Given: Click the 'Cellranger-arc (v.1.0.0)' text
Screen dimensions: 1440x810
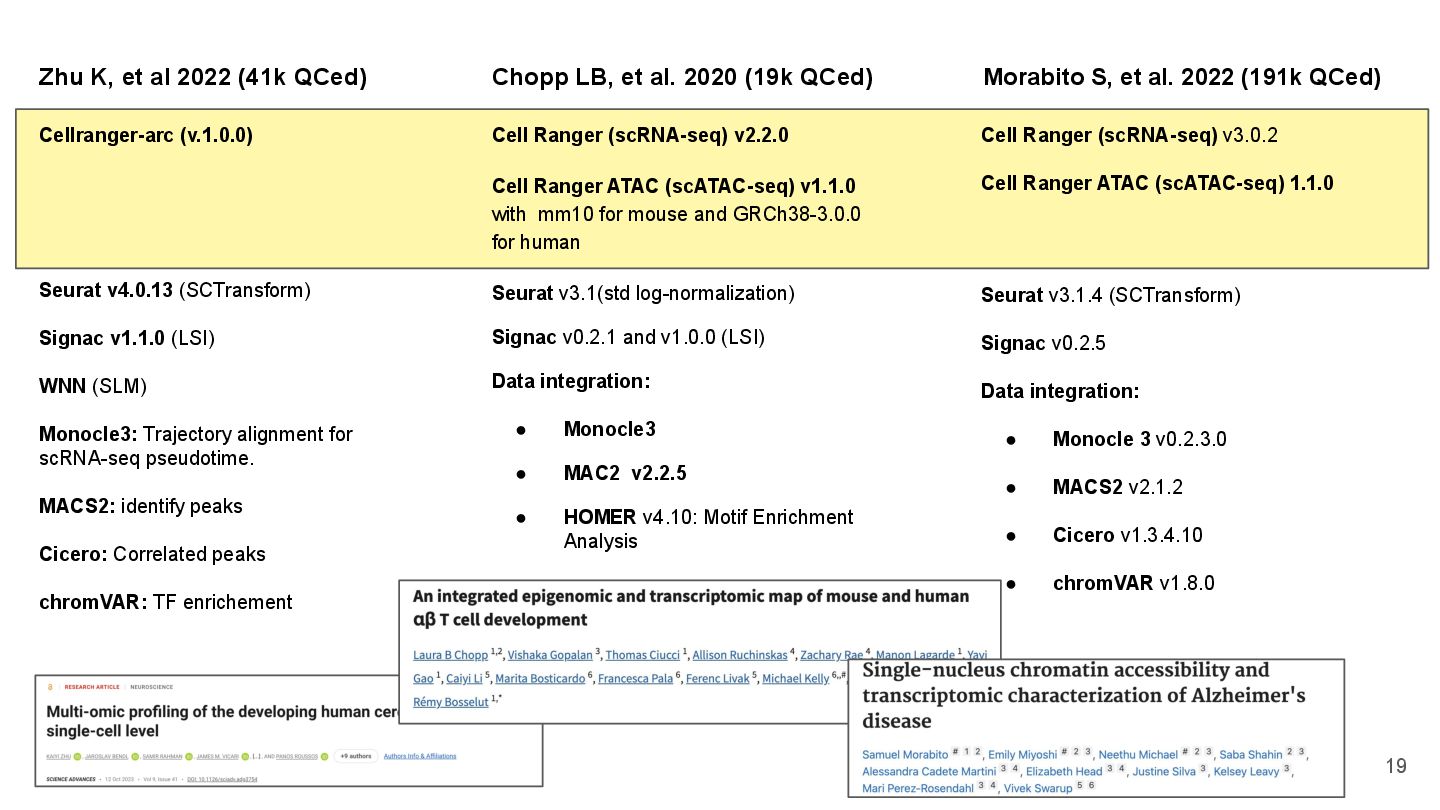Looking at the screenshot, I should click(x=146, y=135).
